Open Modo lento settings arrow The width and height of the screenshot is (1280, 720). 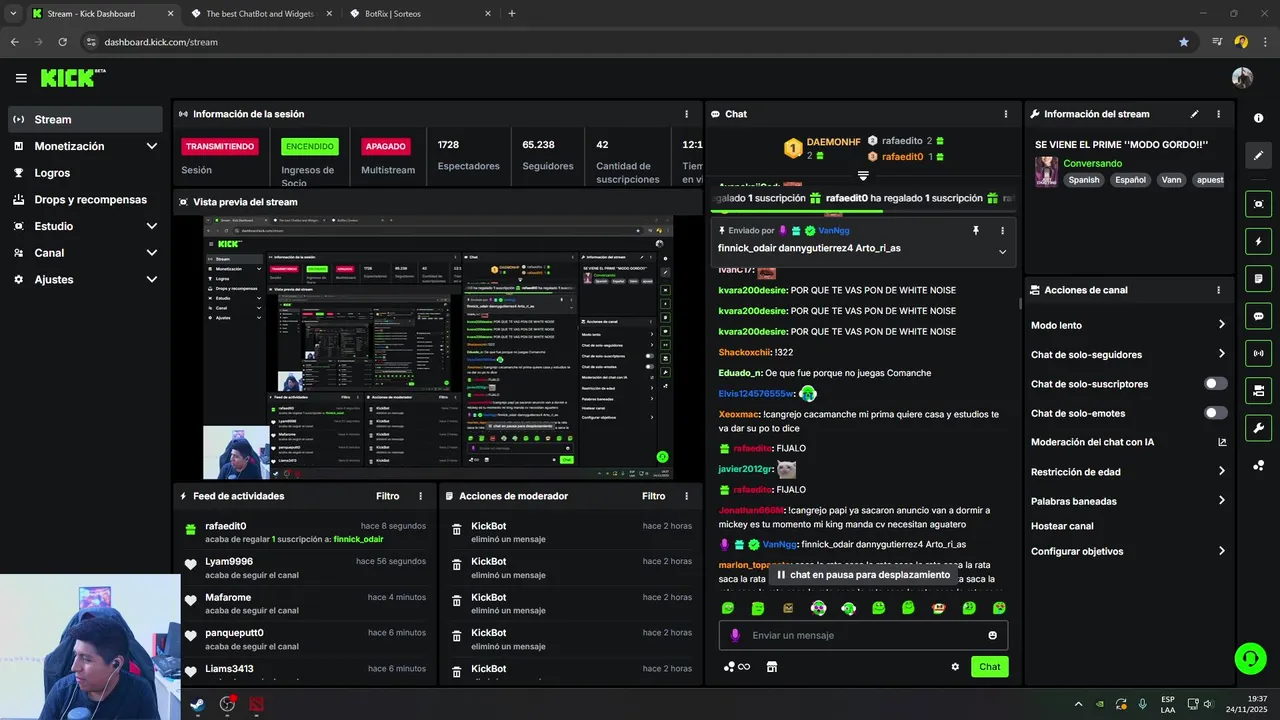click(x=1221, y=325)
